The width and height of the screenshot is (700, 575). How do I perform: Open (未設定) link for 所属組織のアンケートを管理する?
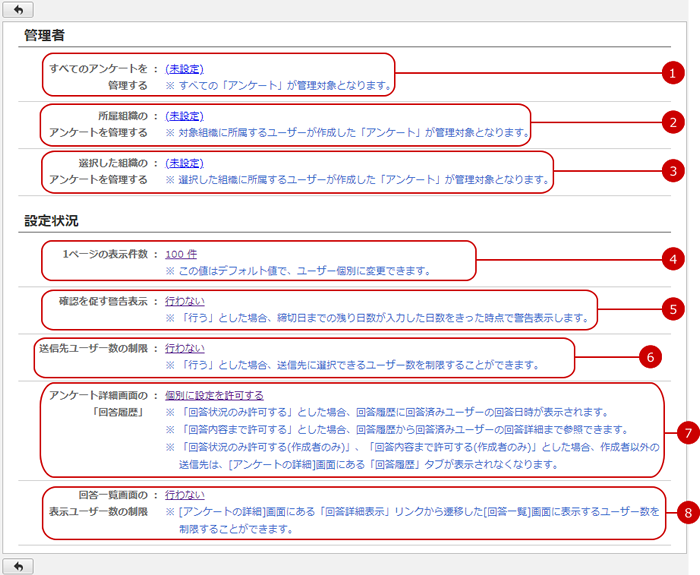(x=184, y=116)
